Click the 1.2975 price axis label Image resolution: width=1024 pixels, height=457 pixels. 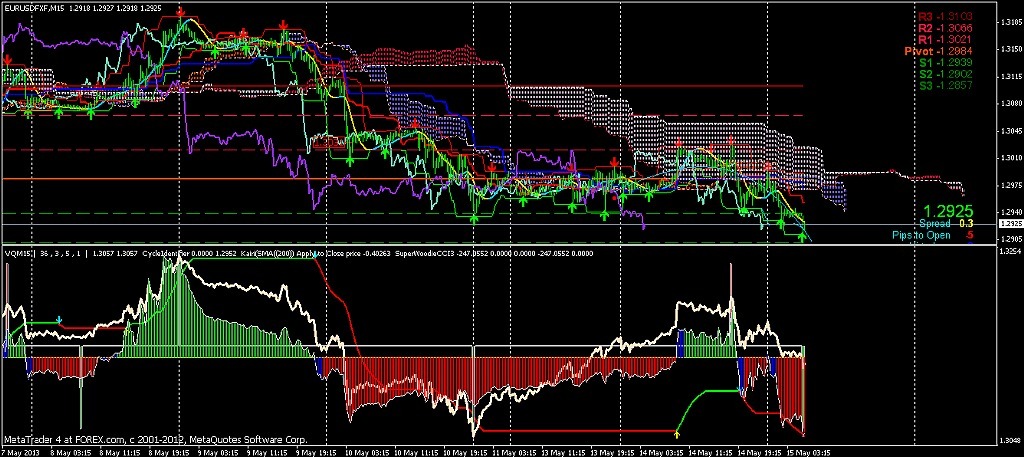1010,185
